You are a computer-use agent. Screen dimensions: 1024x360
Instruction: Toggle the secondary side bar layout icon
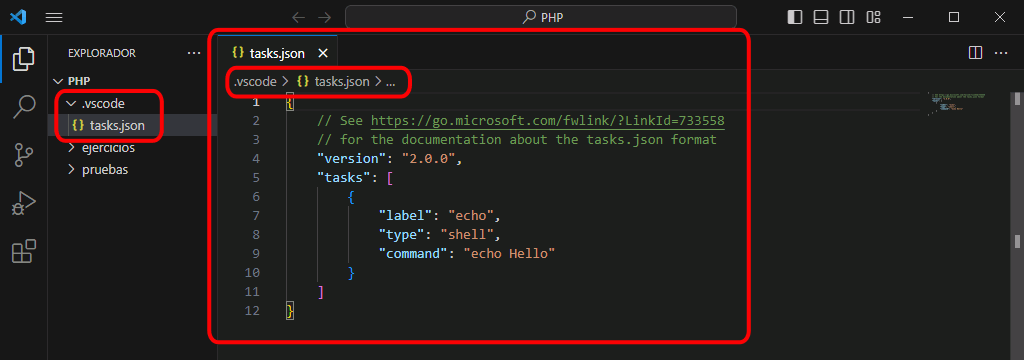click(x=847, y=18)
